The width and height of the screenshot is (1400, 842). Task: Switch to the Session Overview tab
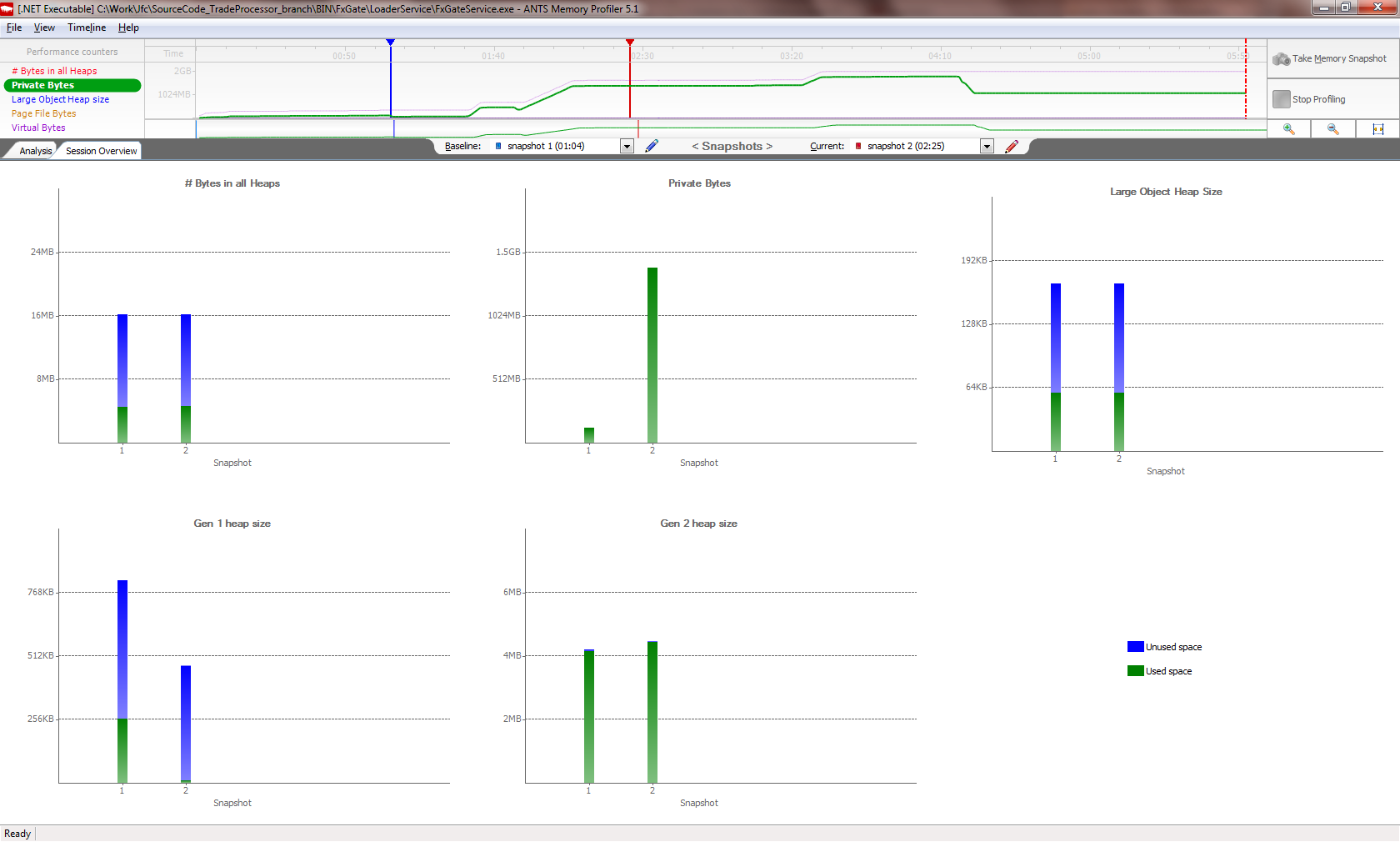click(101, 151)
